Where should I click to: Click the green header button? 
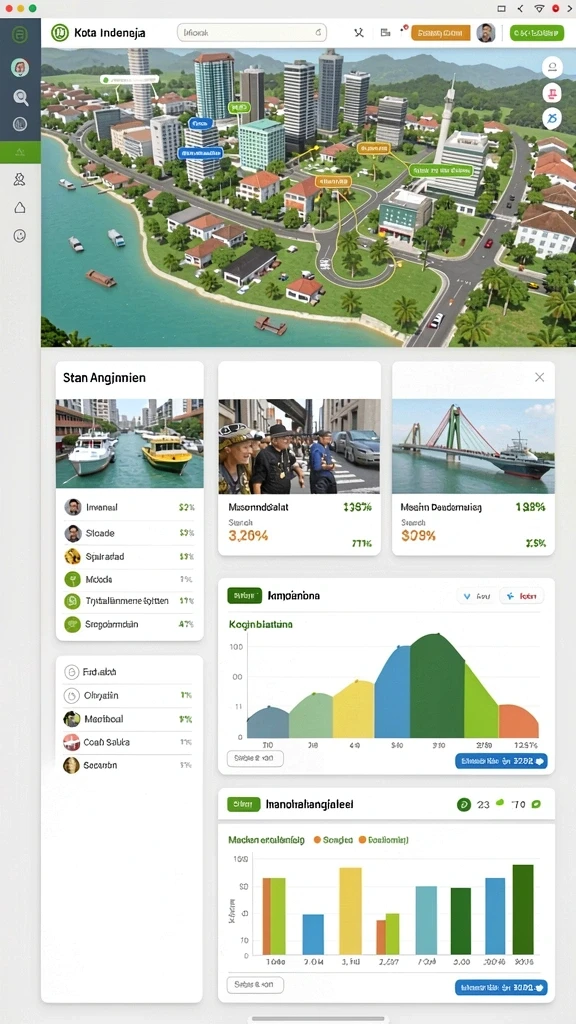[537, 33]
